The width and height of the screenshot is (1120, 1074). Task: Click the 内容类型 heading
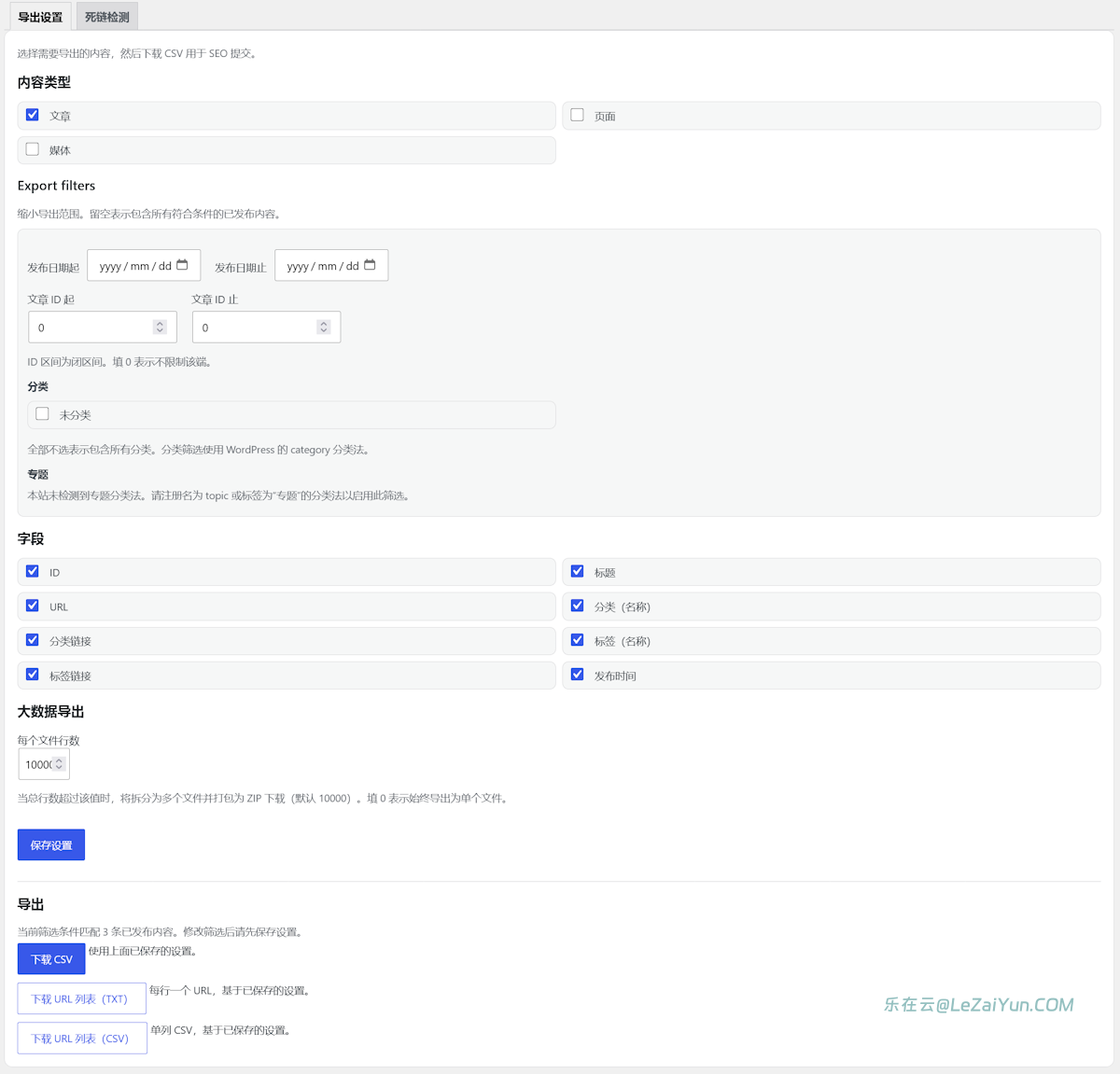(x=44, y=82)
